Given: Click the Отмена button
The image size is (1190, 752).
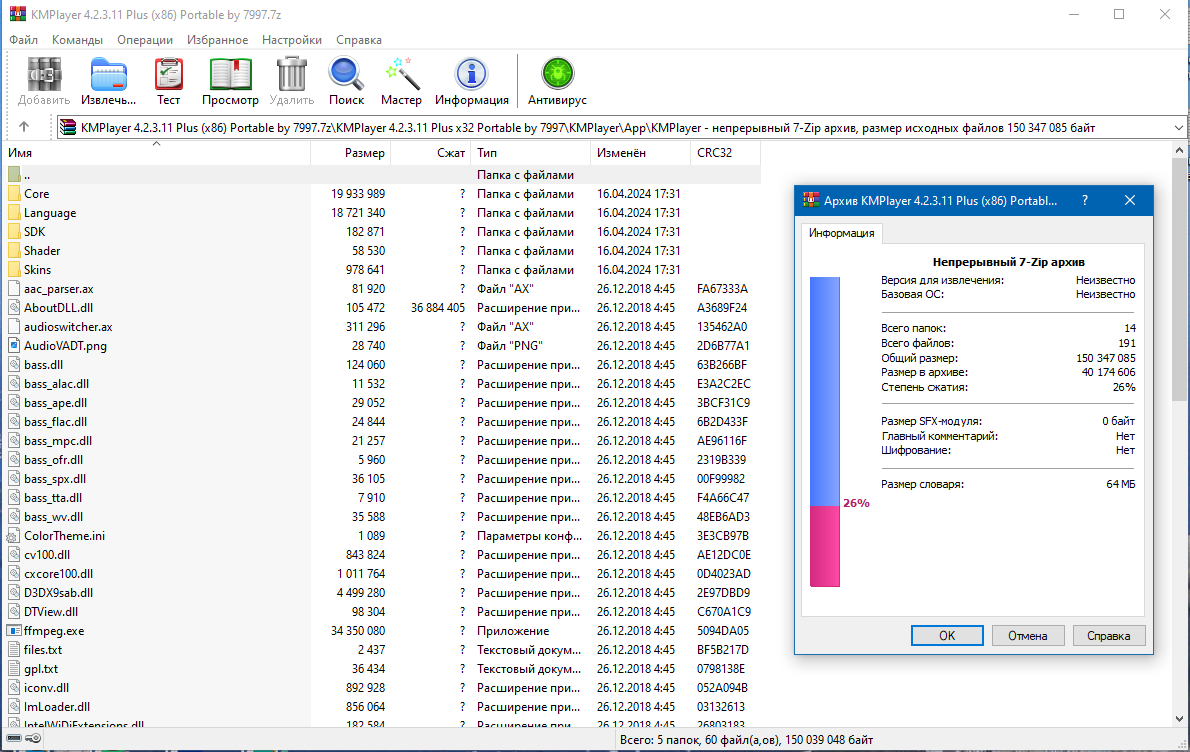Looking at the screenshot, I should point(1028,635).
